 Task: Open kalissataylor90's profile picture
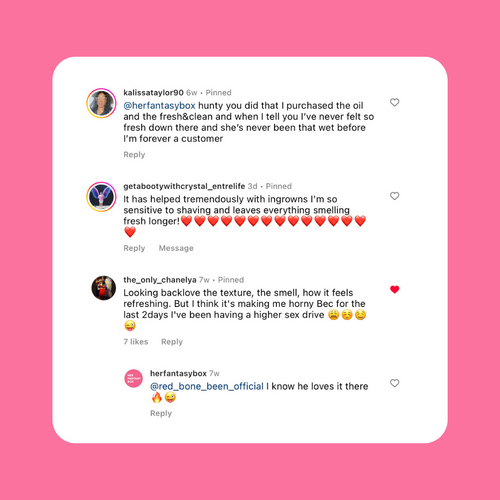click(x=101, y=103)
